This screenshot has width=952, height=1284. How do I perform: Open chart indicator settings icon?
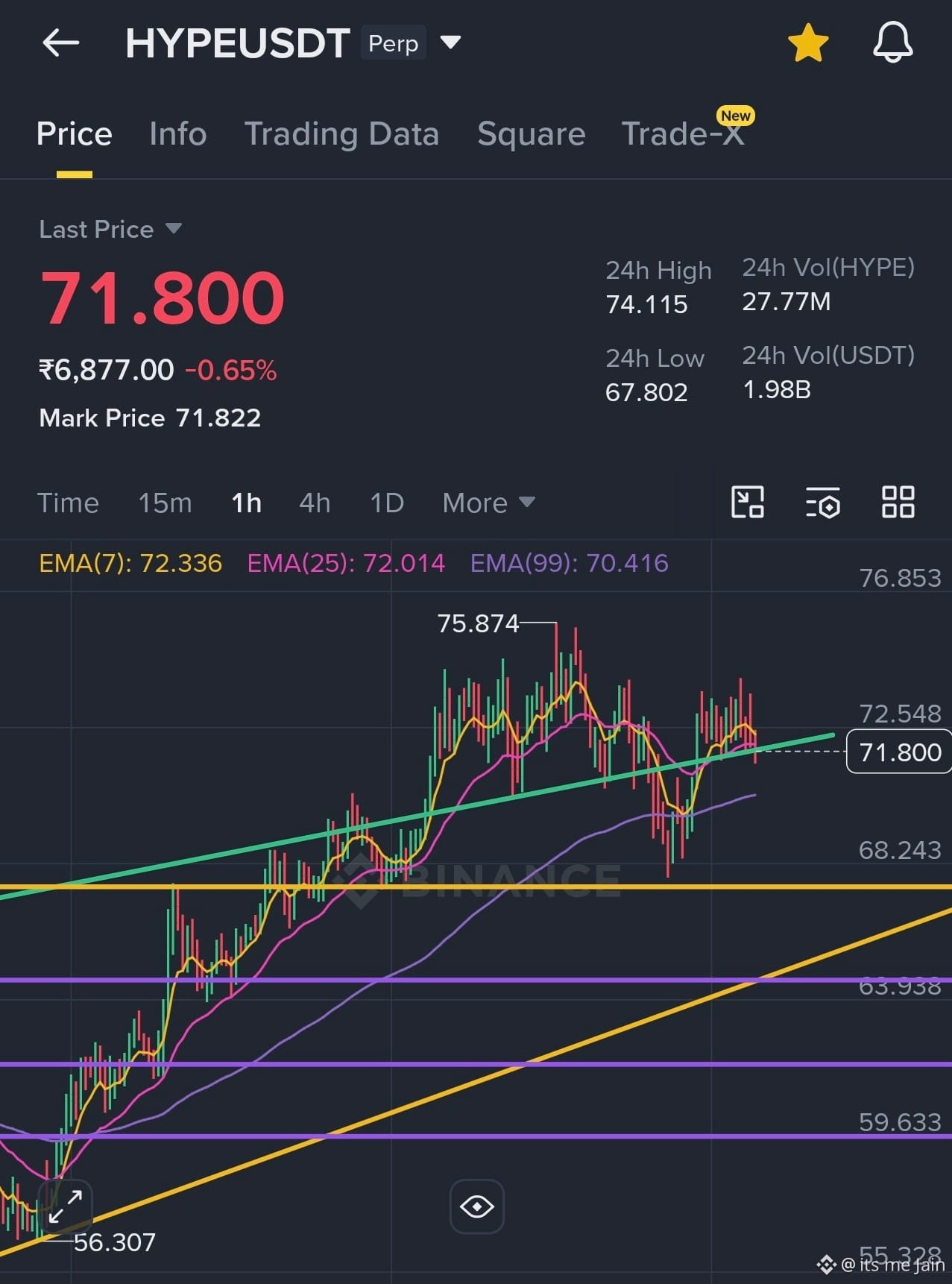pyautogui.click(x=823, y=502)
